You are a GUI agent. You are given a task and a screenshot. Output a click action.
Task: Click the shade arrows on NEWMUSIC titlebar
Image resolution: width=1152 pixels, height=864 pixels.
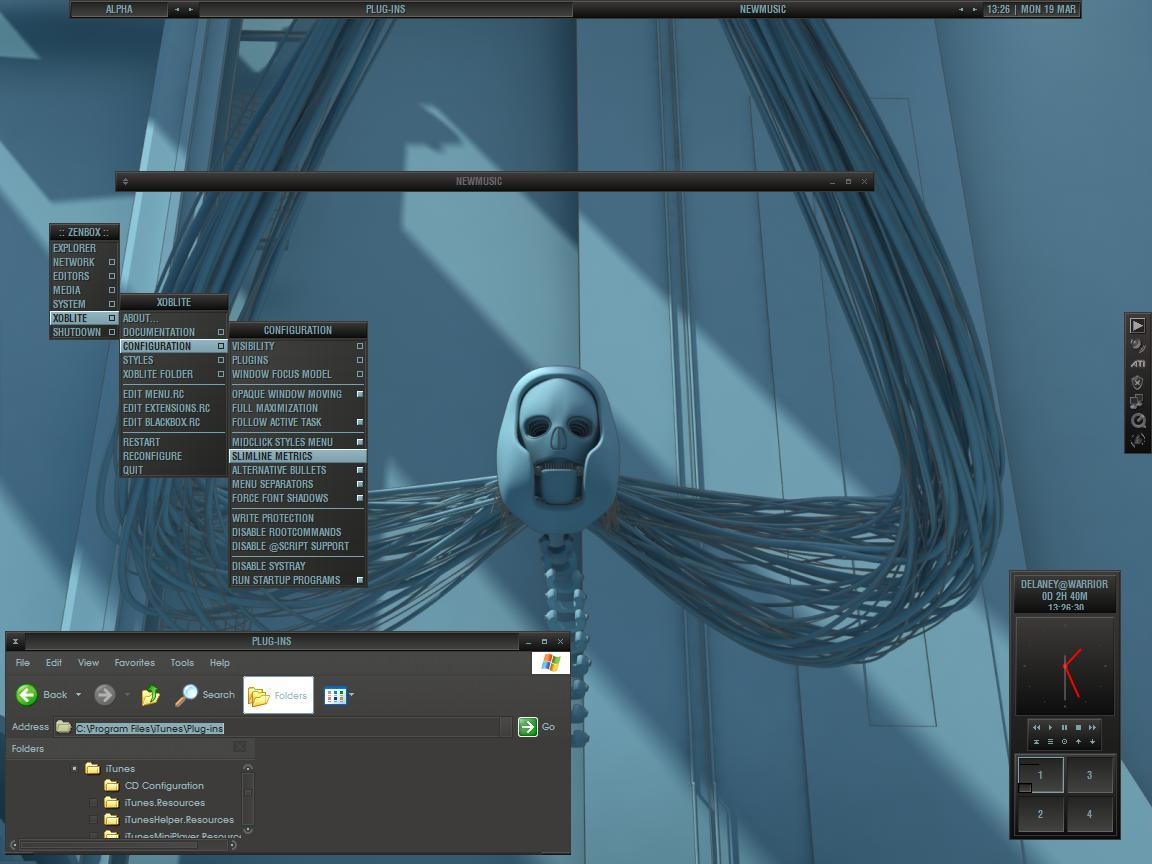125,181
